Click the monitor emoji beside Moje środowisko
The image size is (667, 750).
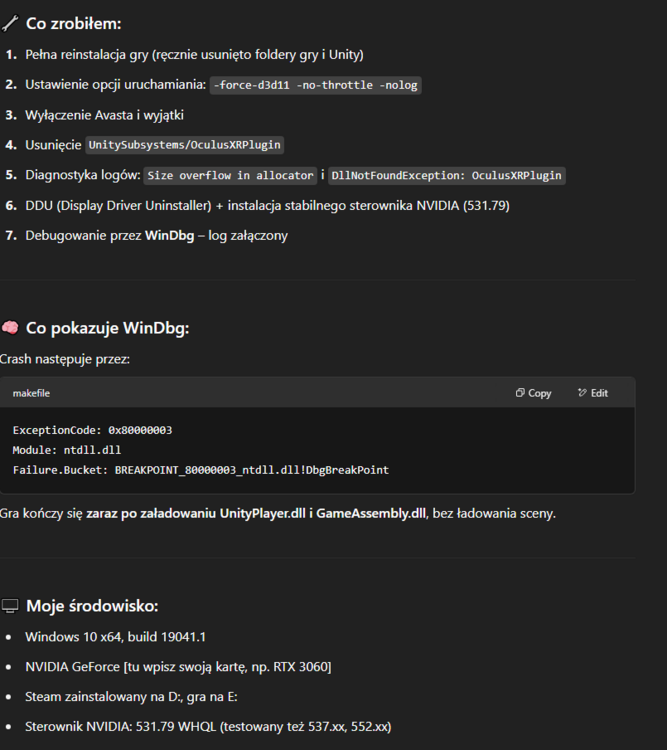[x=10, y=606]
